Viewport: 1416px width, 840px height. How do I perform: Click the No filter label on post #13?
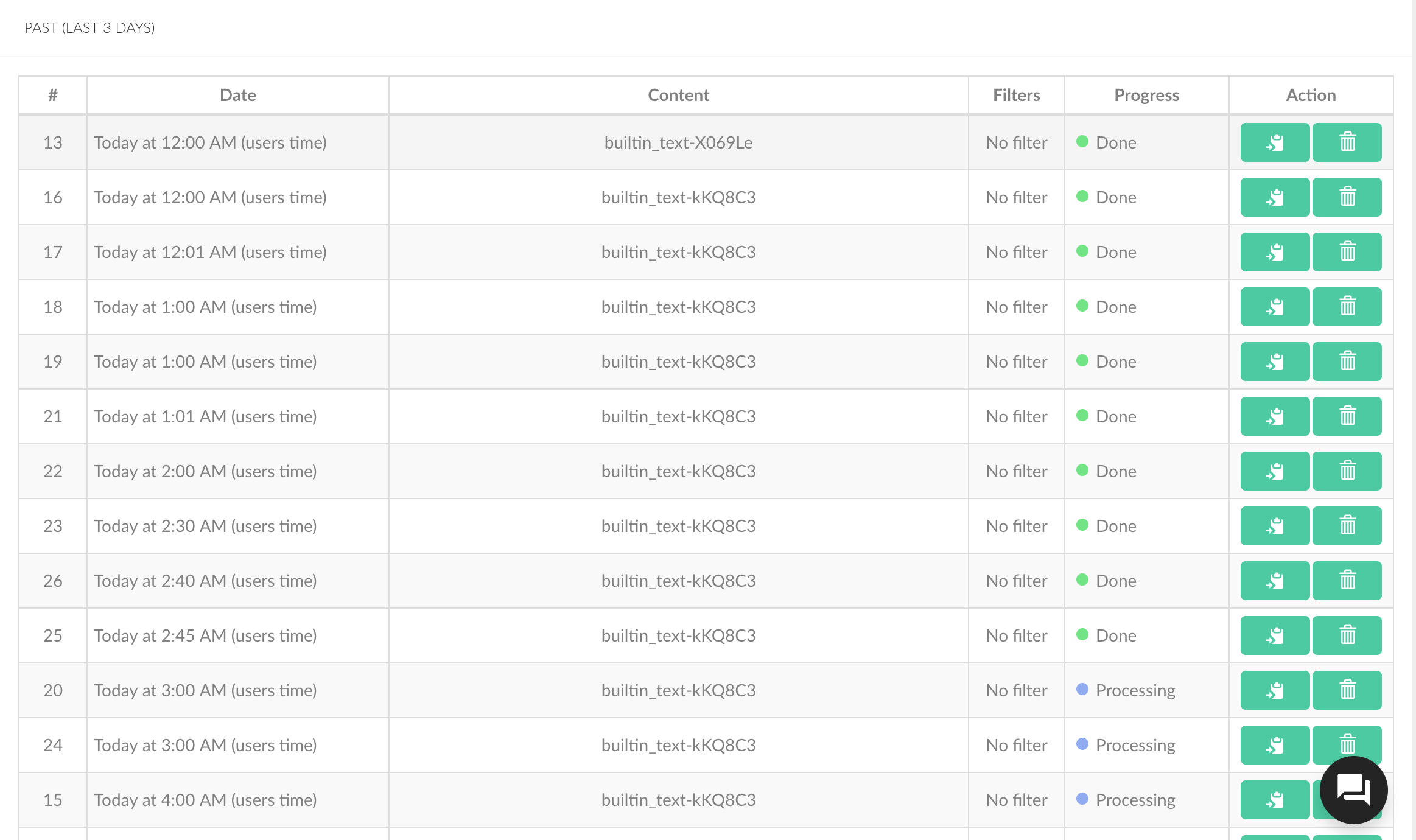point(1016,142)
